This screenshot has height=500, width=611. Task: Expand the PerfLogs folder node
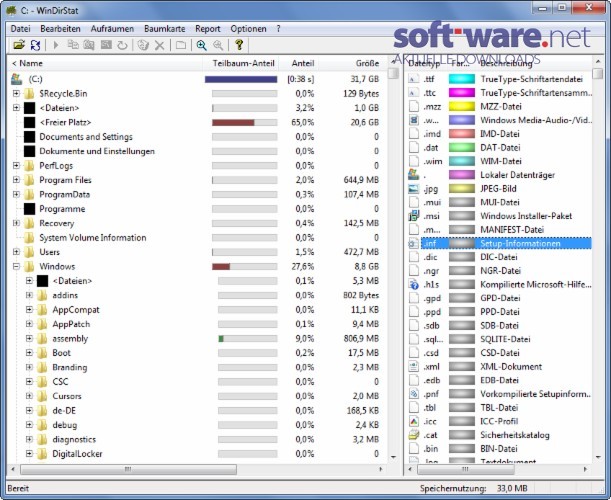pos(16,166)
